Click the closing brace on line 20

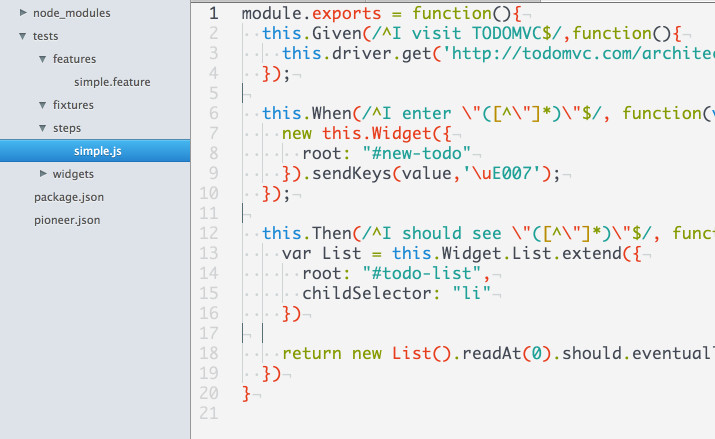(x=247, y=393)
